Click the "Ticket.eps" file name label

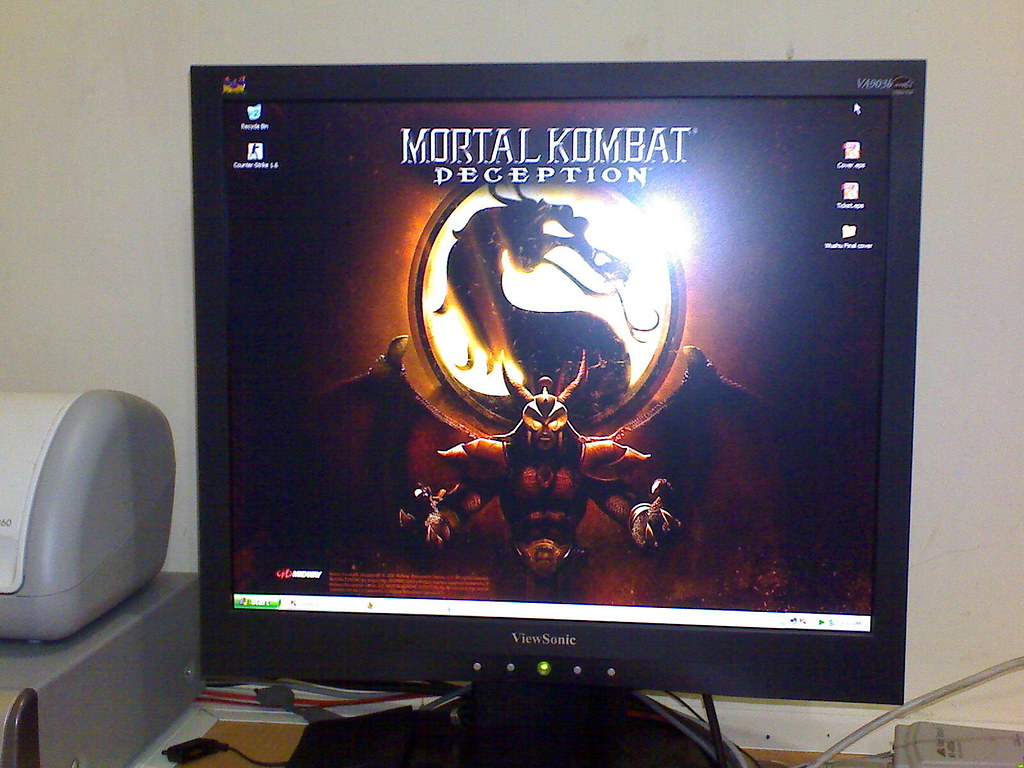(850, 205)
